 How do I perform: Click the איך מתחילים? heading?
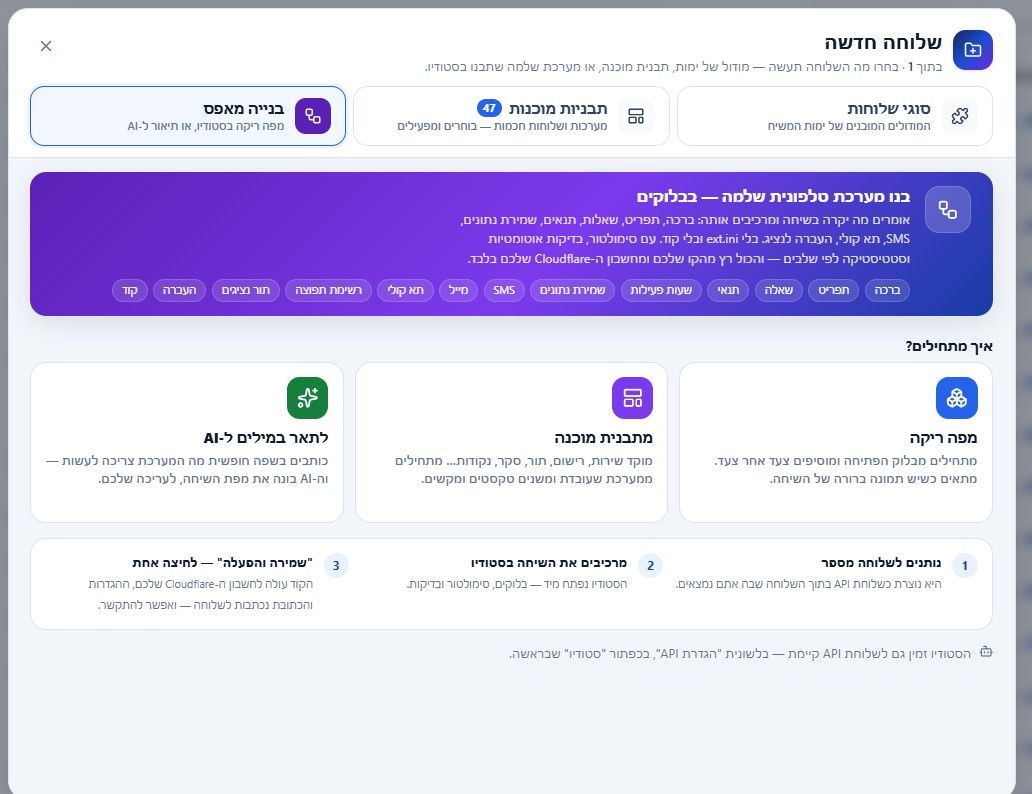tap(948, 346)
